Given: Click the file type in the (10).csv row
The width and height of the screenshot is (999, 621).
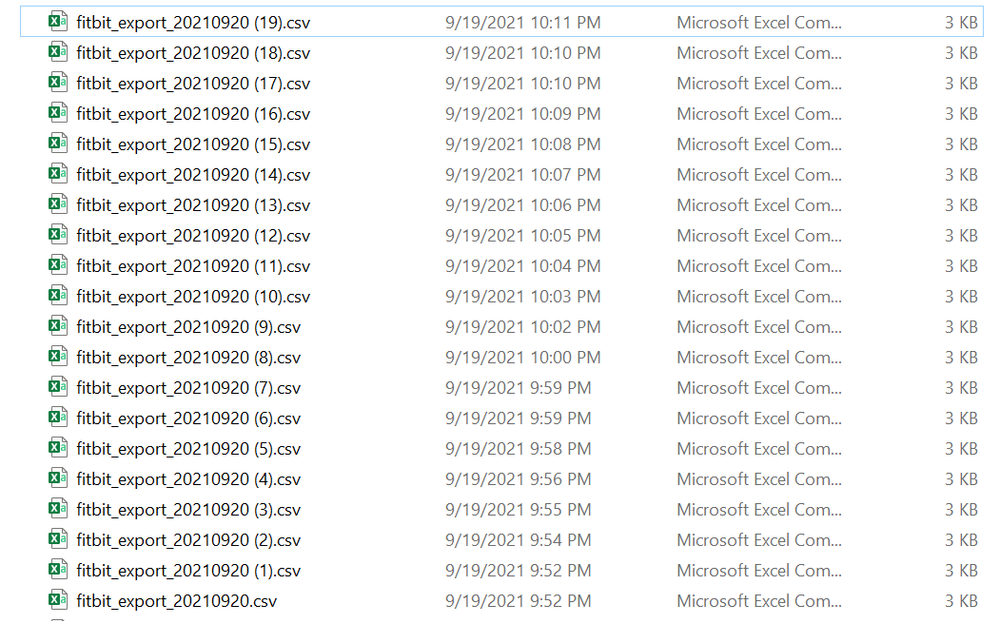Looking at the screenshot, I should point(759,297).
